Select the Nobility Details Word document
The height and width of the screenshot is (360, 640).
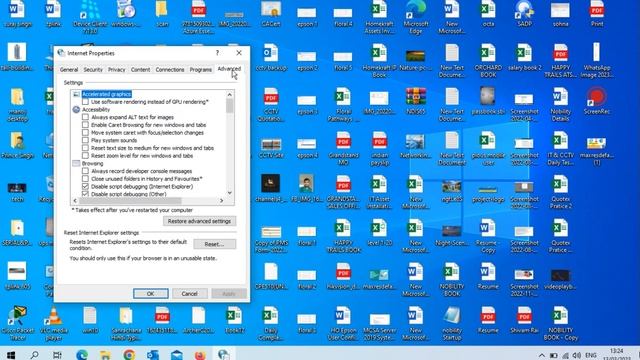(560, 105)
